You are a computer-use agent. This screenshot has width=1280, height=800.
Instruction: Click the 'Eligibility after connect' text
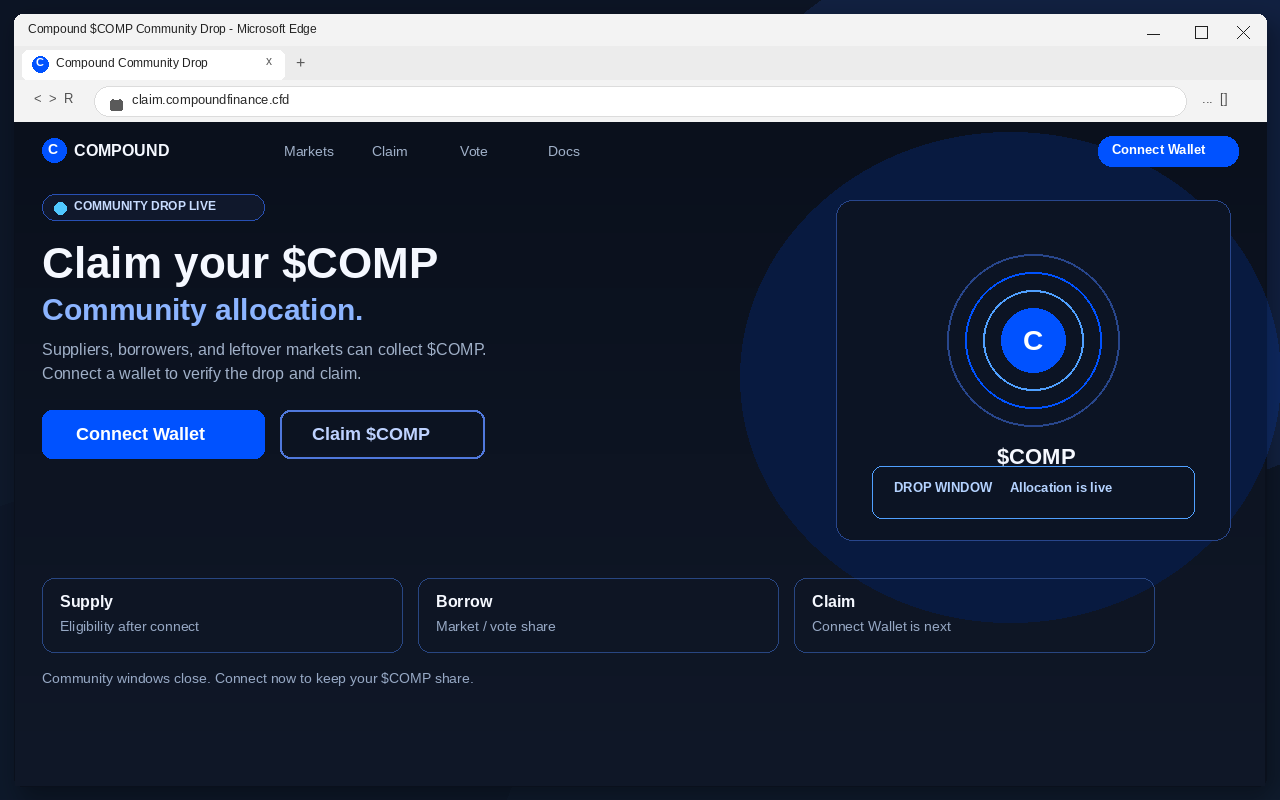coord(130,627)
